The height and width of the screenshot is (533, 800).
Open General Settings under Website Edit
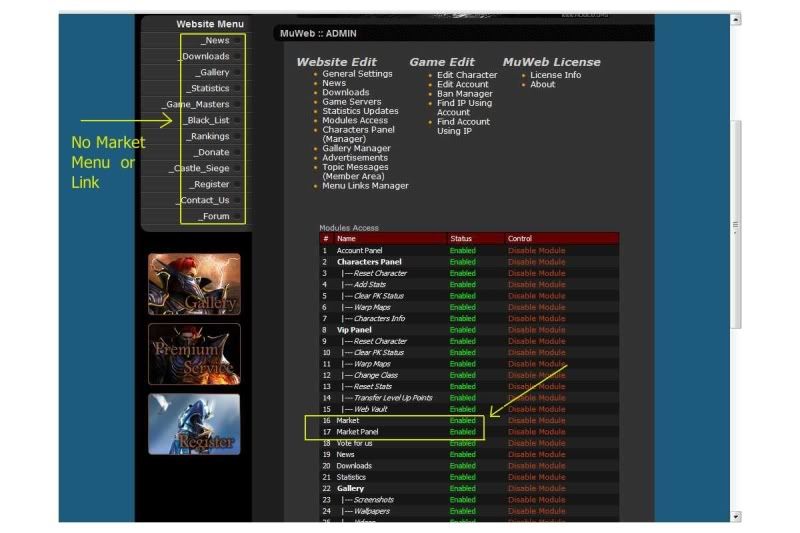point(357,74)
